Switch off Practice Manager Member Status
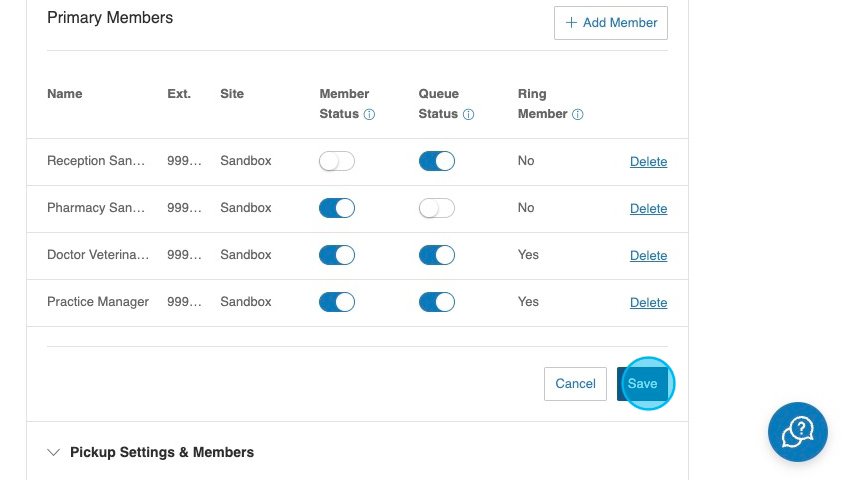The height and width of the screenshot is (480, 860). 337,302
